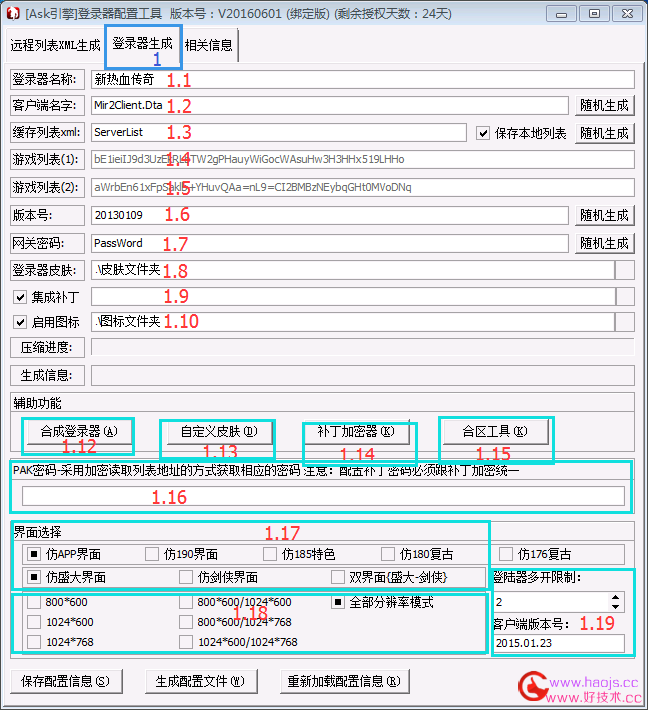
Task: Click the 重新加载配置信息(R) button
Action: click(x=345, y=681)
